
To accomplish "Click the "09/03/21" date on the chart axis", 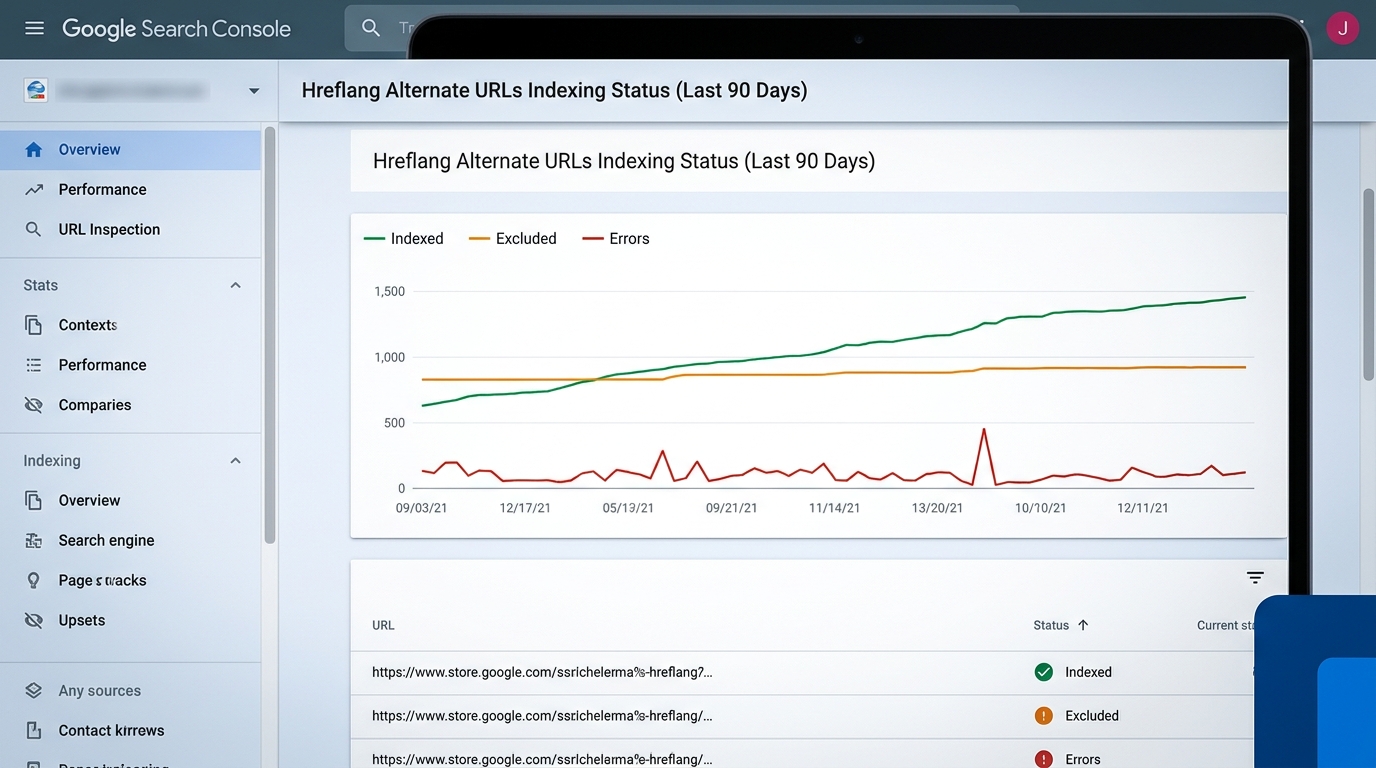I will coord(422,508).
